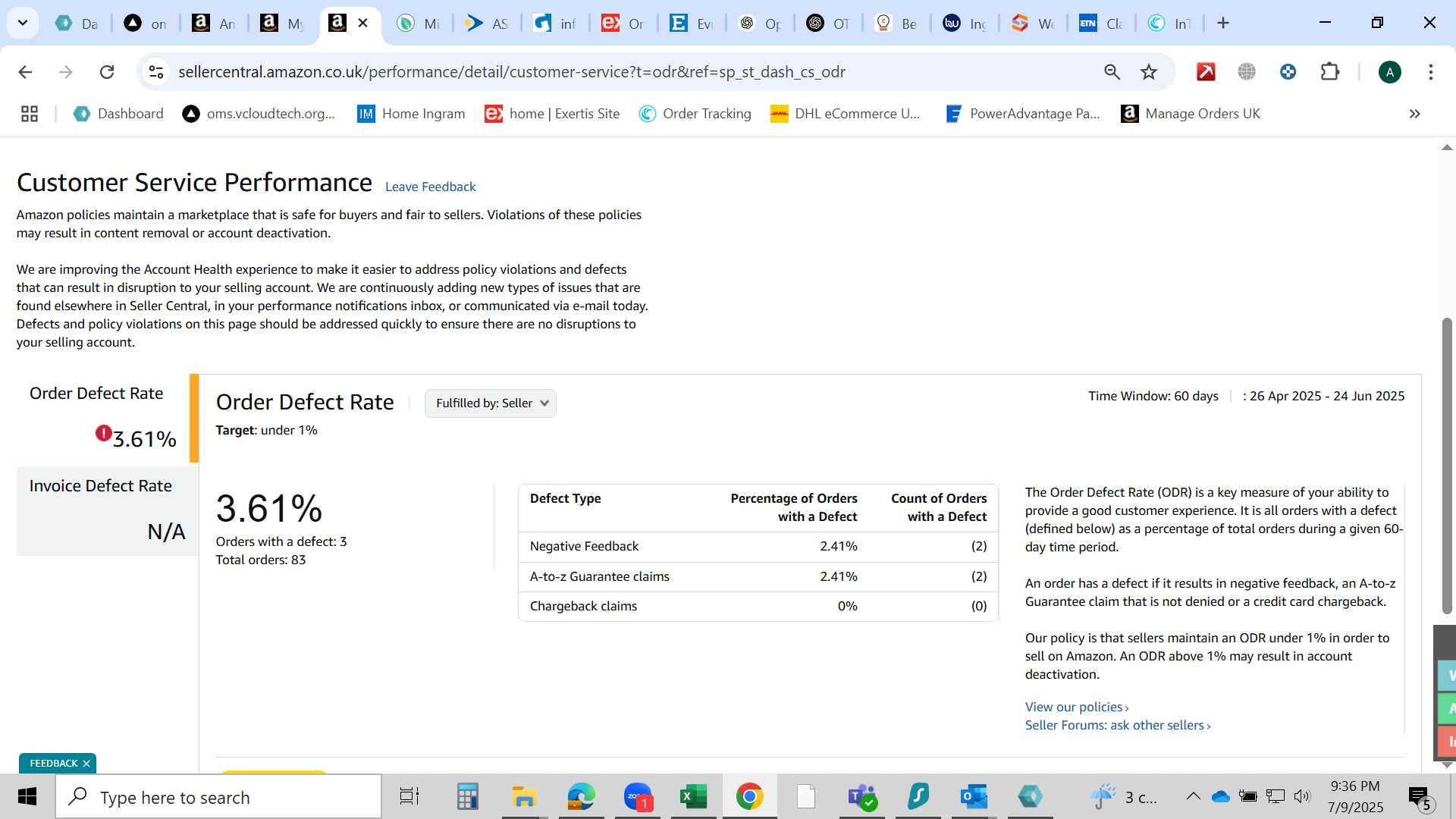The width and height of the screenshot is (1456, 819).
Task: Switch to the Exertis 'Or' browser tab
Action: pyautogui.click(x=623, y=24)
